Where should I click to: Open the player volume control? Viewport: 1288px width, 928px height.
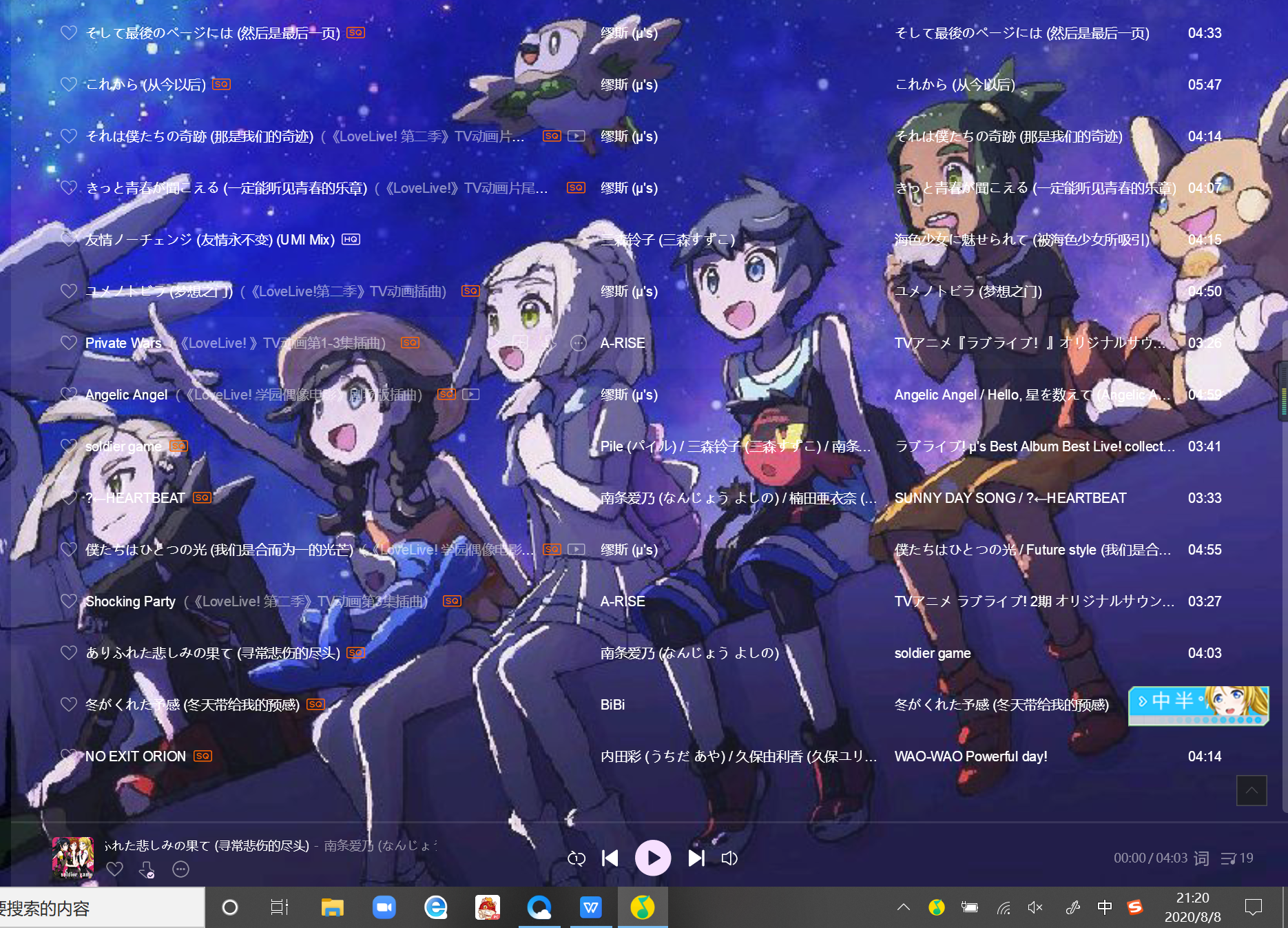pos(729,858)
